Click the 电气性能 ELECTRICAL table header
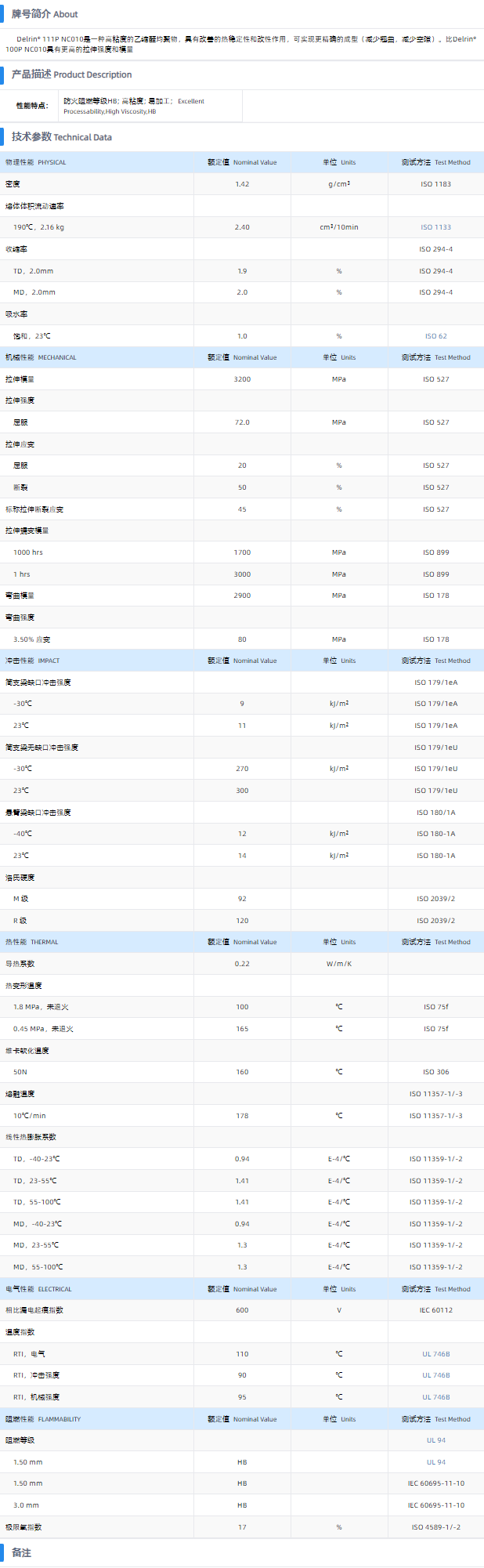The width and height of the screenshot is (484, 1568). tap(38, 1289)
